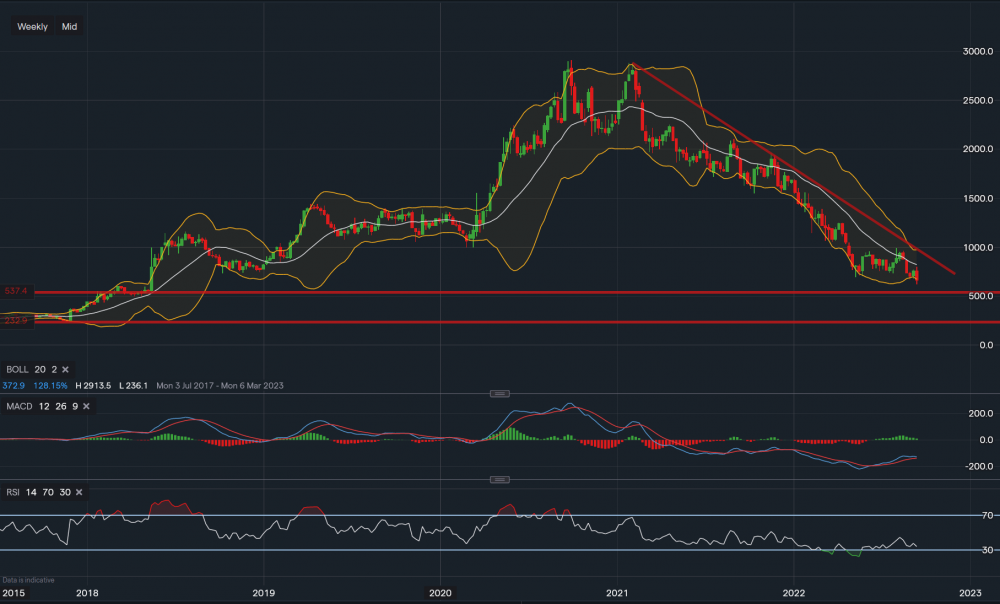1000x604 pixels.
Task: Open the RSI 14 70 30 settings label
Action: coord(36,493)
